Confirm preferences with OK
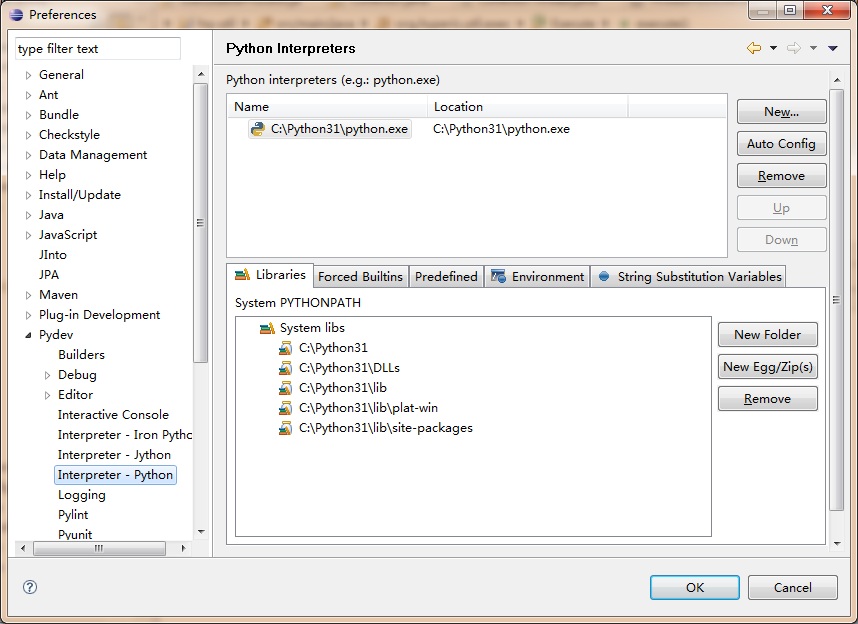The height and width of the screenshot is (624, 858). pyautogui.click(x=695, y=587)
